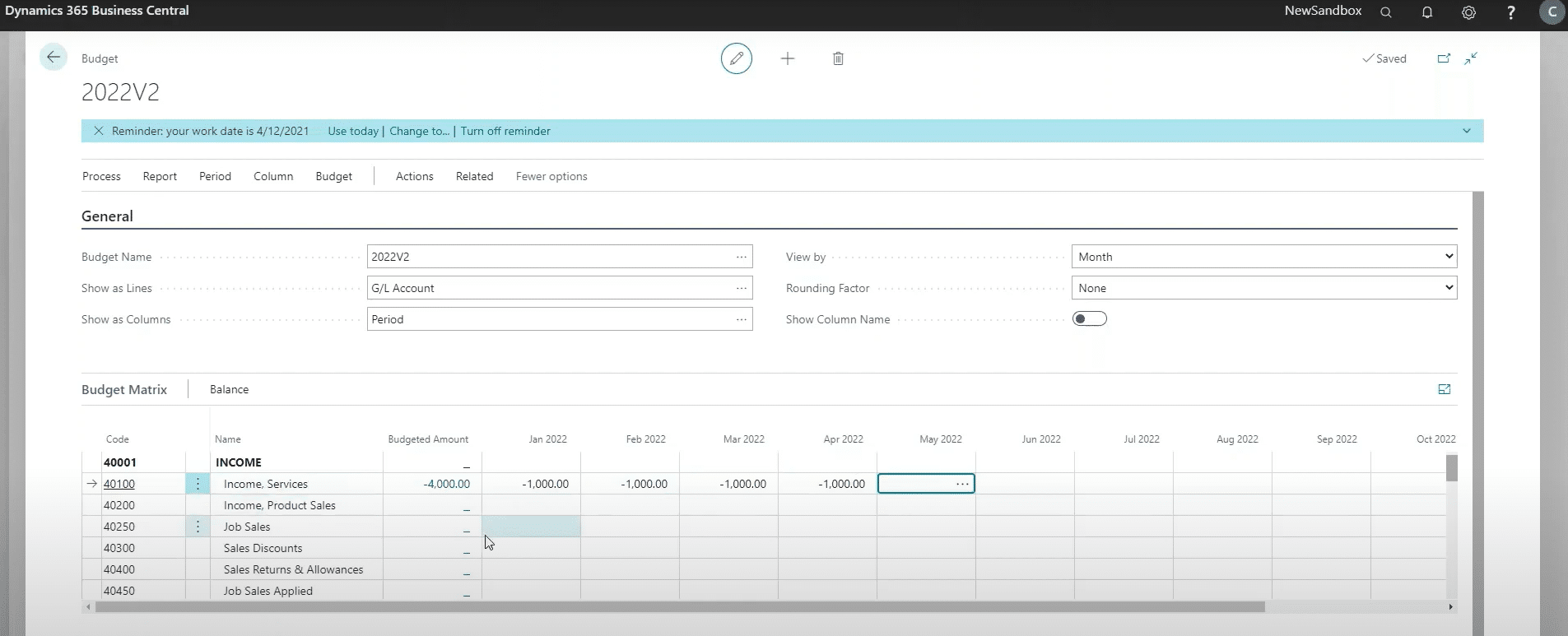Open the Related menu
The width and height of the screenshot is (1568, 636).
coord(474,176)
